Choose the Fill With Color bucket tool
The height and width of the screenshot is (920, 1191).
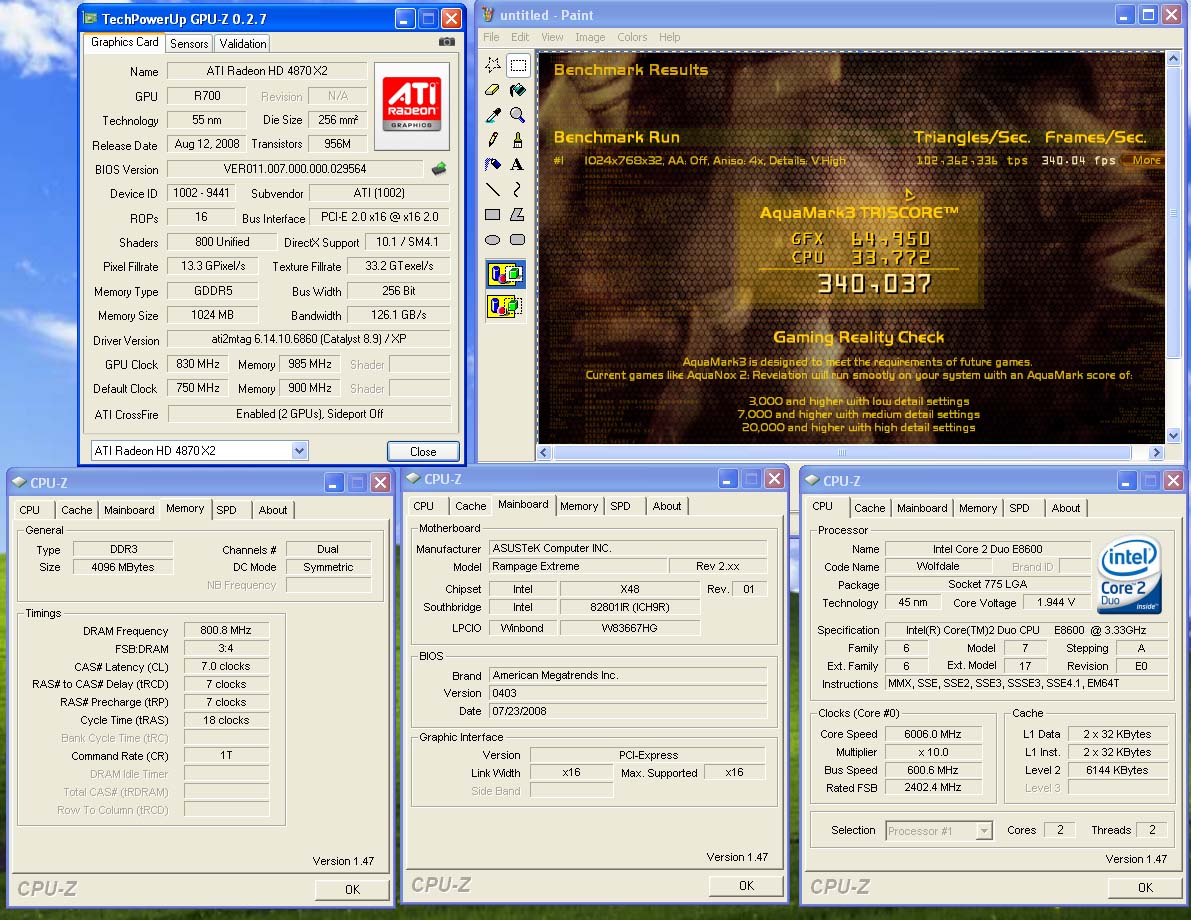(x=518, y=90)
